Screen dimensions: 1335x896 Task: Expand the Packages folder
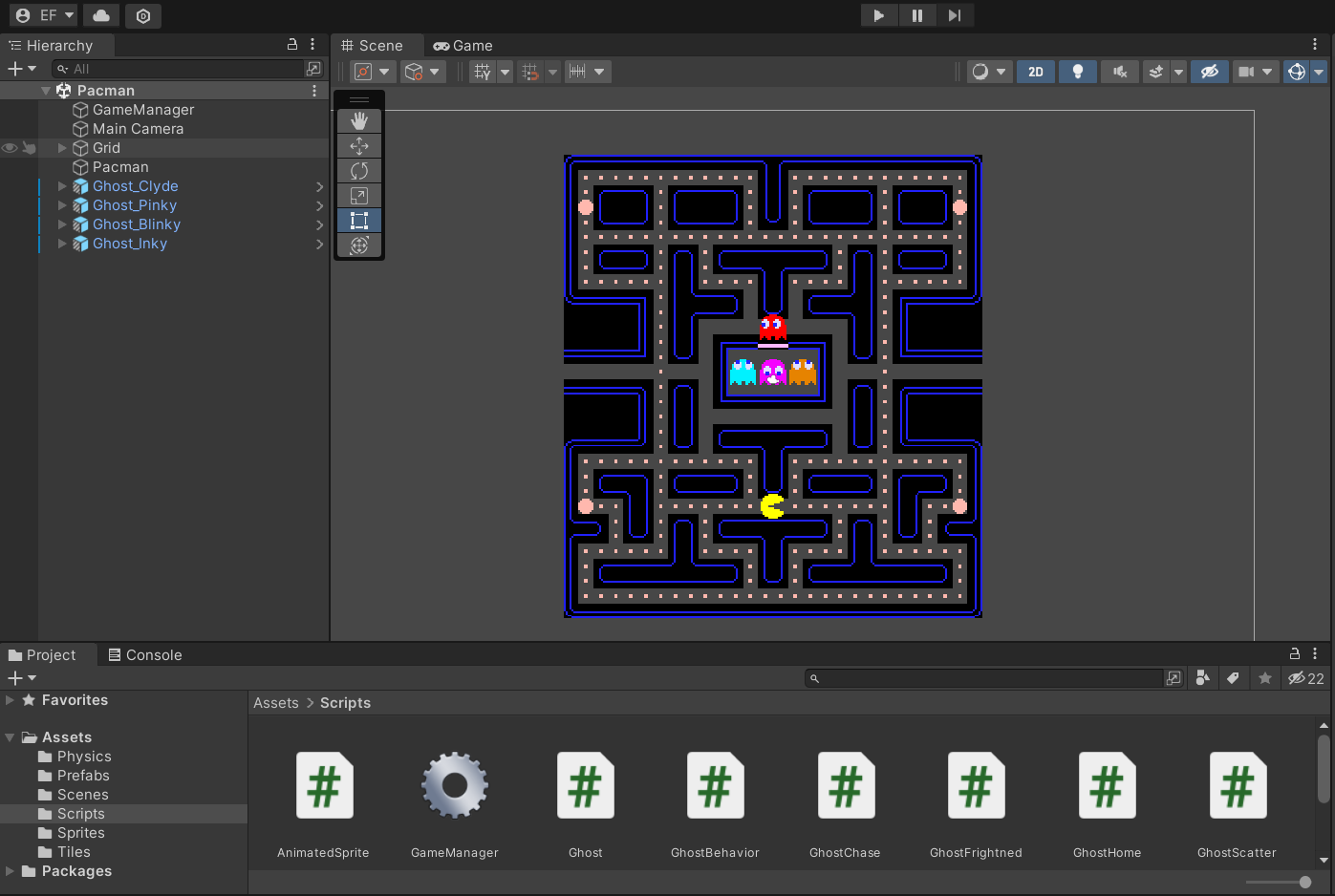click(10, 871)
